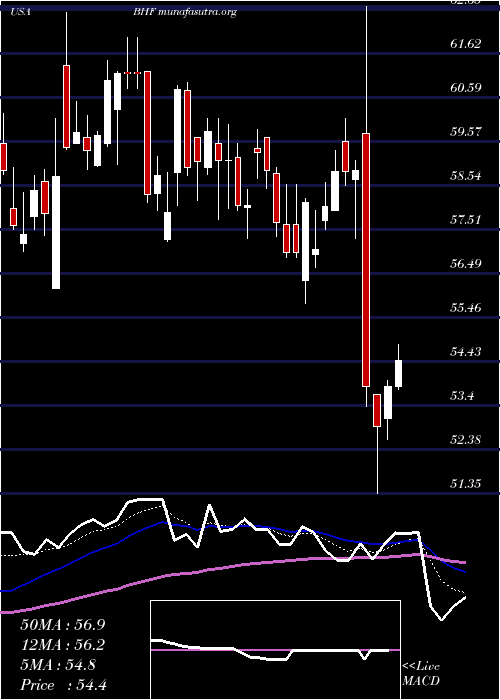Click the <<Live MACD label
Screen dimensions: 500x700
coord(421,674)
